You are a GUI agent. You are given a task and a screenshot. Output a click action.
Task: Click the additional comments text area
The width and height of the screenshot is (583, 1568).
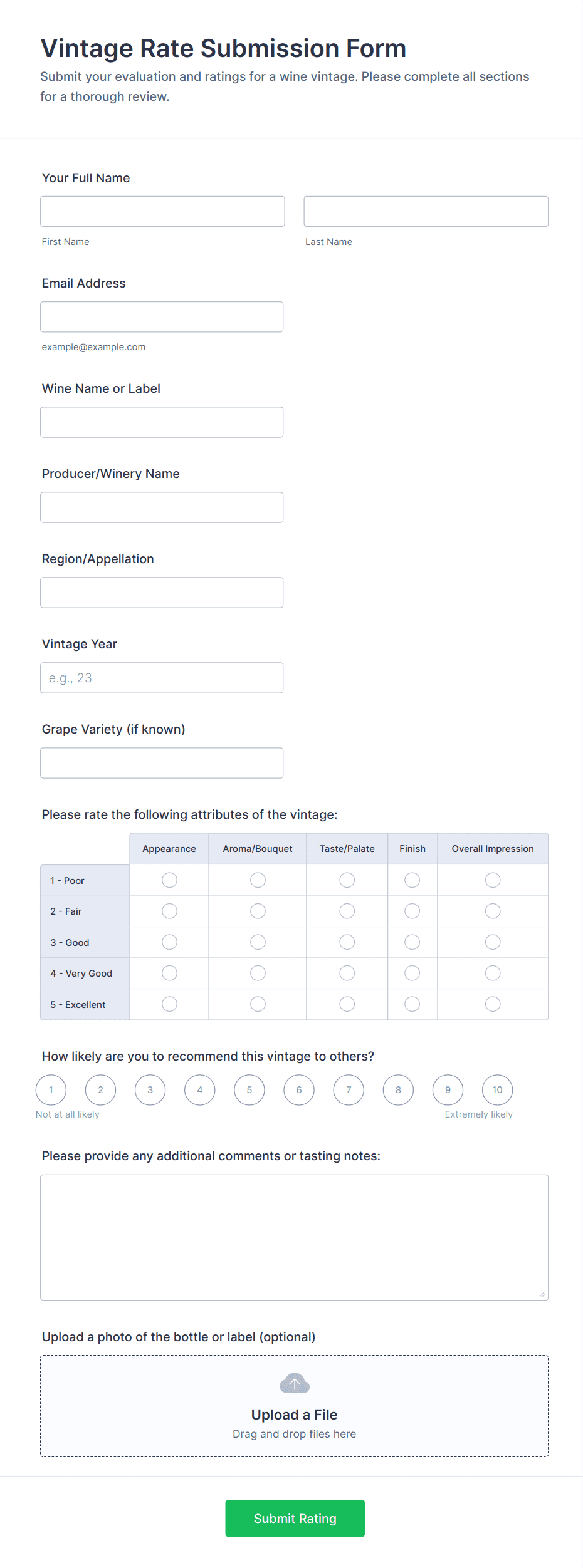pyautogui.click(x=294, y=1237)
